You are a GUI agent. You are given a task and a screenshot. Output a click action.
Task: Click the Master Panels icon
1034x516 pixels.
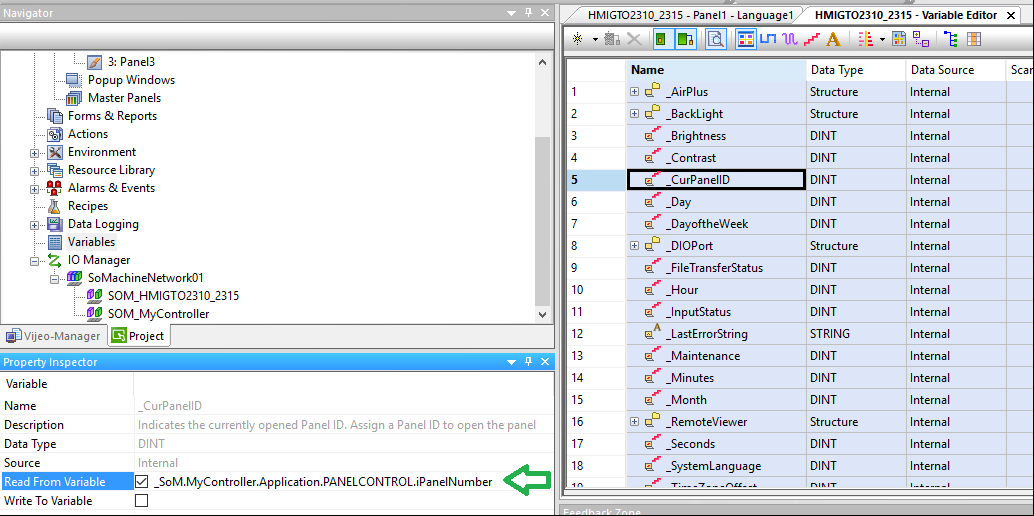[75, 98]
